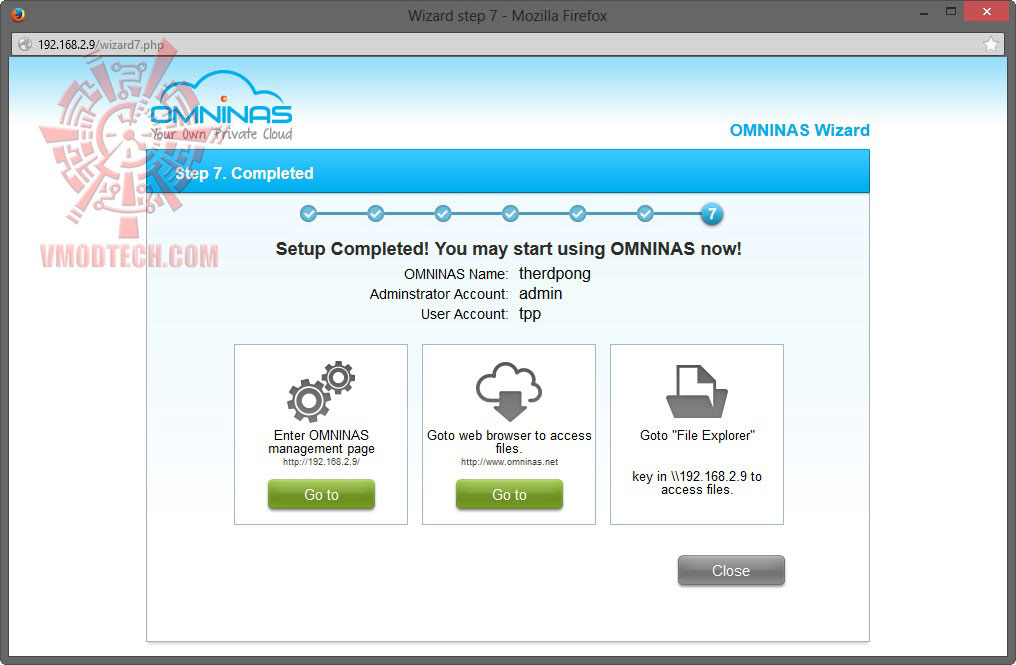This screenshot has height=665, width=1016.
Task: Click the OMNINAS cloud logo
Action: (x=222, y=106)
